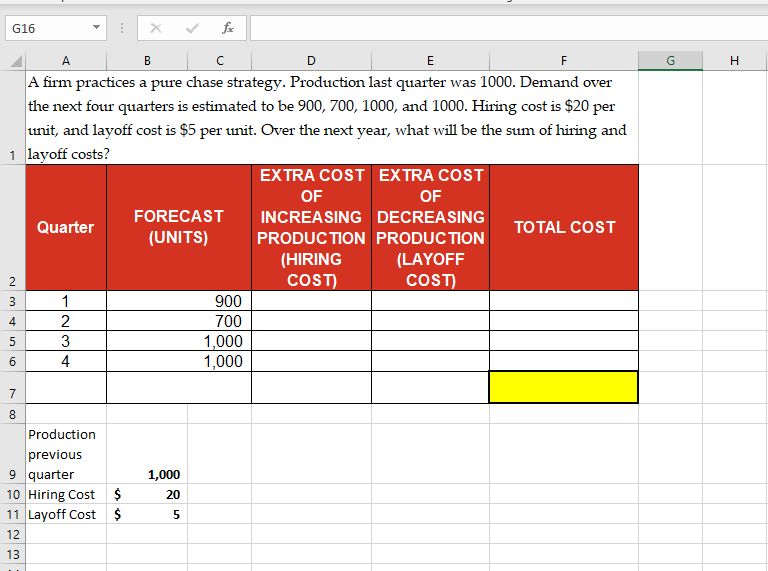Click the yellow total cost cell
The height and width of the screenshot is (571, 768).
click(x=563, y=387)
